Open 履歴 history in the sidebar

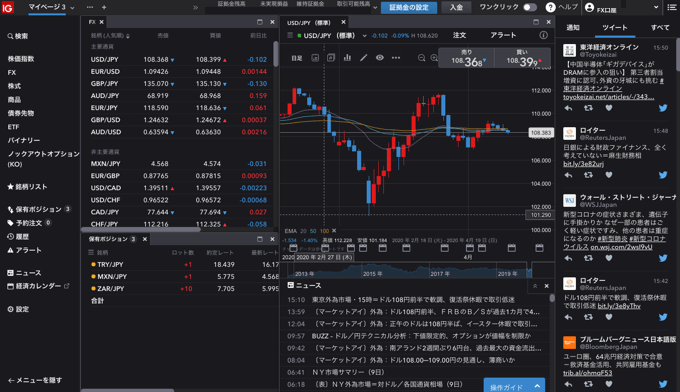point(18,237)
